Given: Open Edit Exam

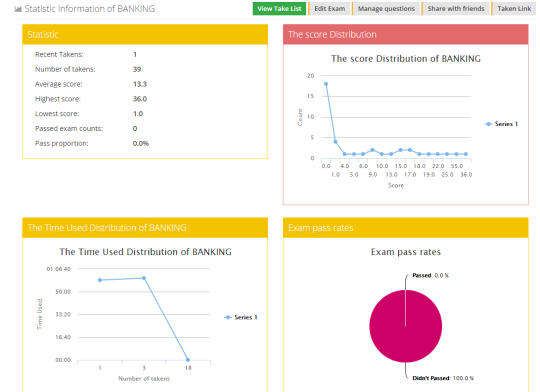Looking at the screenshot, I should [330, 9].
